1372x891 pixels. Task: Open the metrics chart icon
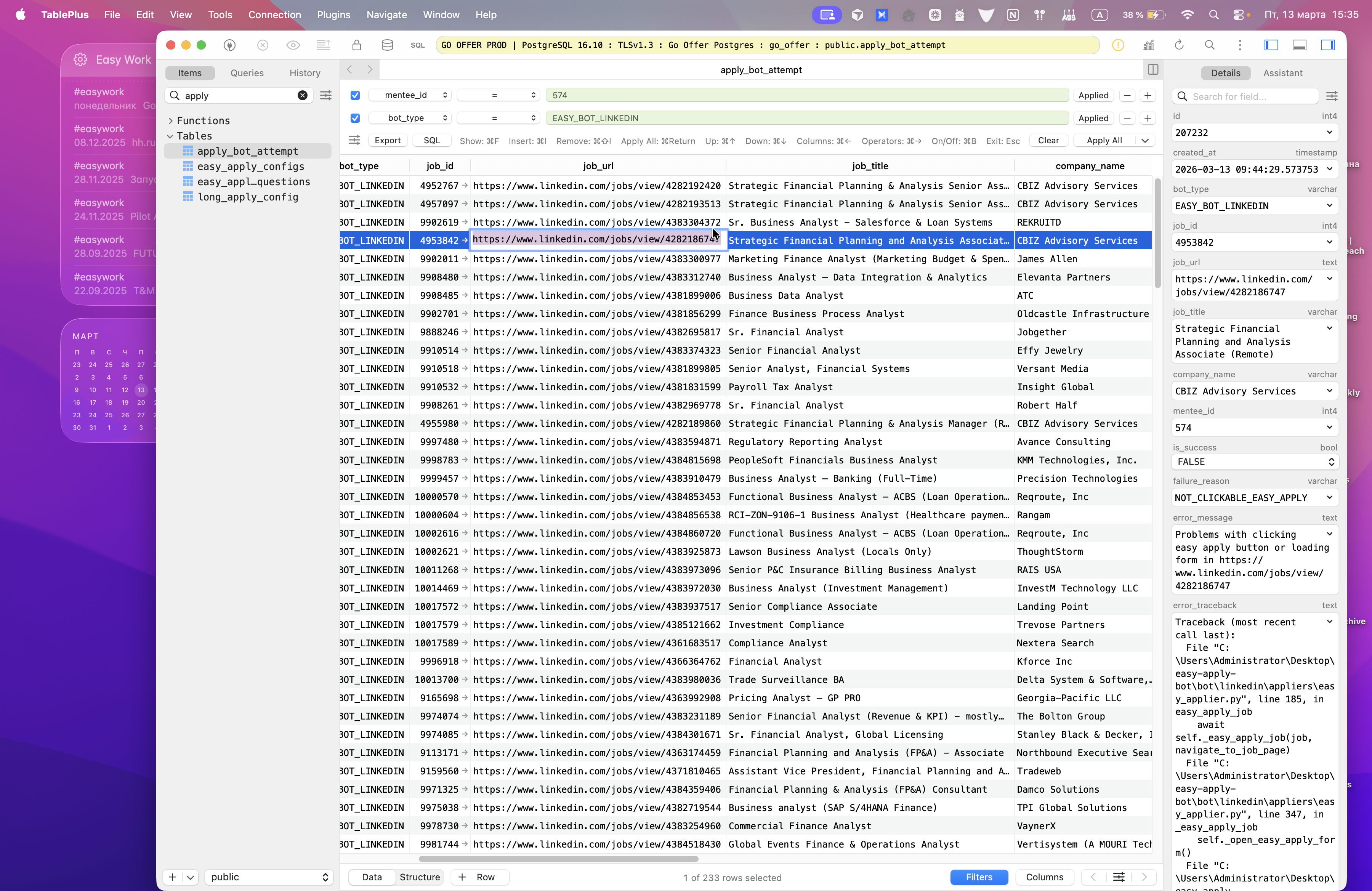1148,45
